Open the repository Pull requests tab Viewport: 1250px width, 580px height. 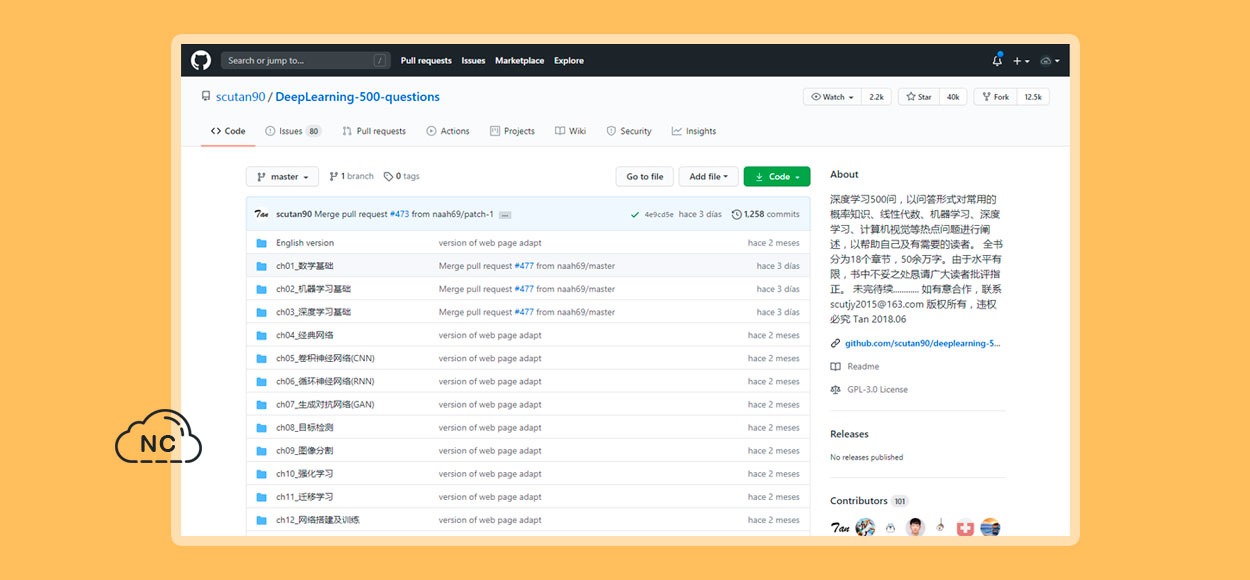(374, 131)
